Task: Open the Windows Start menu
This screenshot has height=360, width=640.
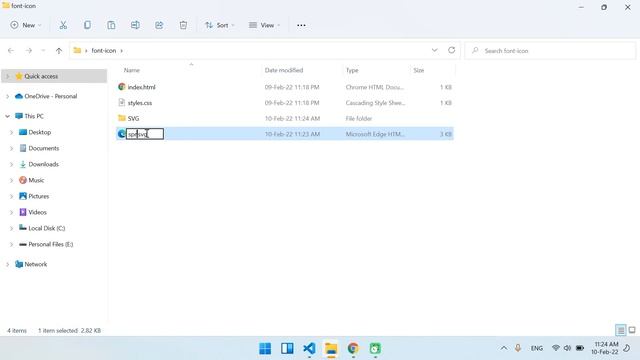Action: [x=265, y=348]
